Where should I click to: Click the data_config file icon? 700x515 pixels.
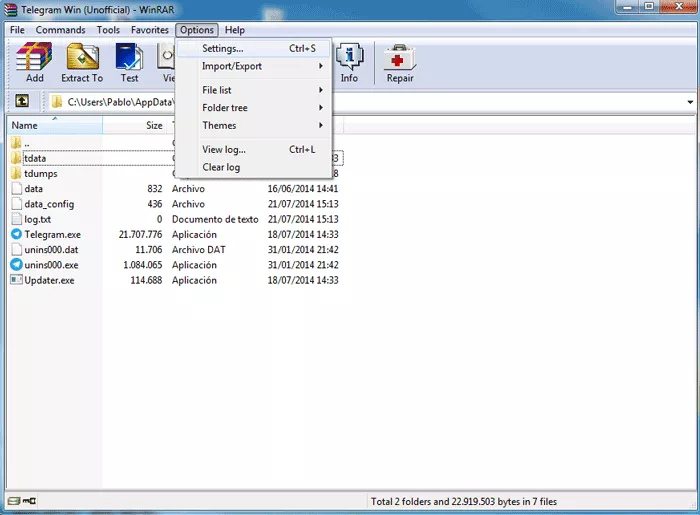[x=16, y=204]
